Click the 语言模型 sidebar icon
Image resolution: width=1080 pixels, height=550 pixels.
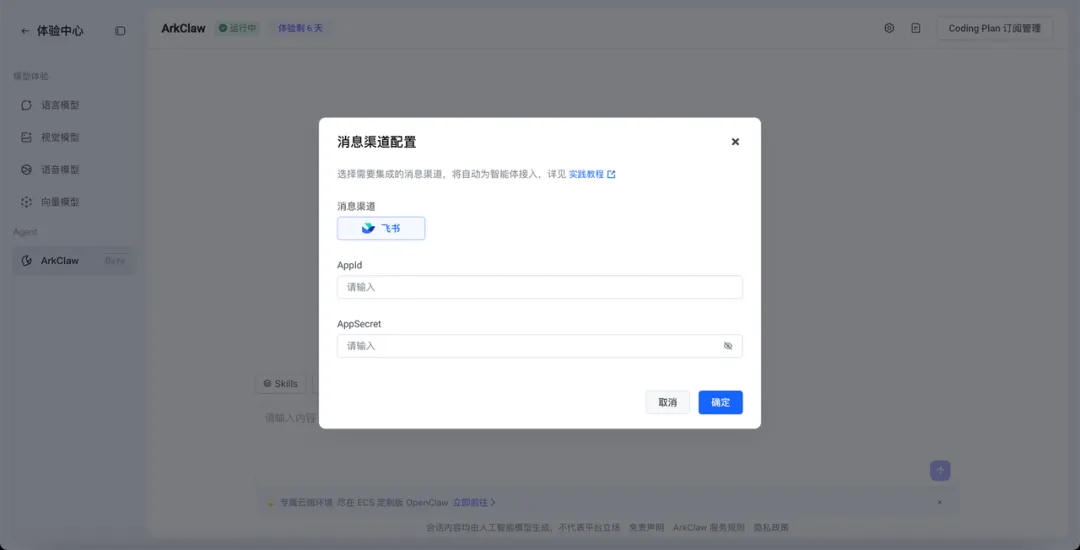tap(26, 105)
